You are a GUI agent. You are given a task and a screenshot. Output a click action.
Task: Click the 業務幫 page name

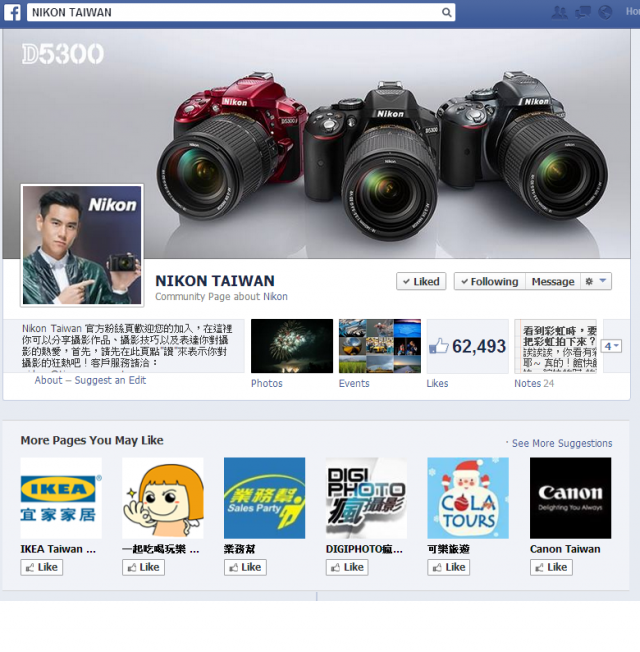click(x=239, y=549)
